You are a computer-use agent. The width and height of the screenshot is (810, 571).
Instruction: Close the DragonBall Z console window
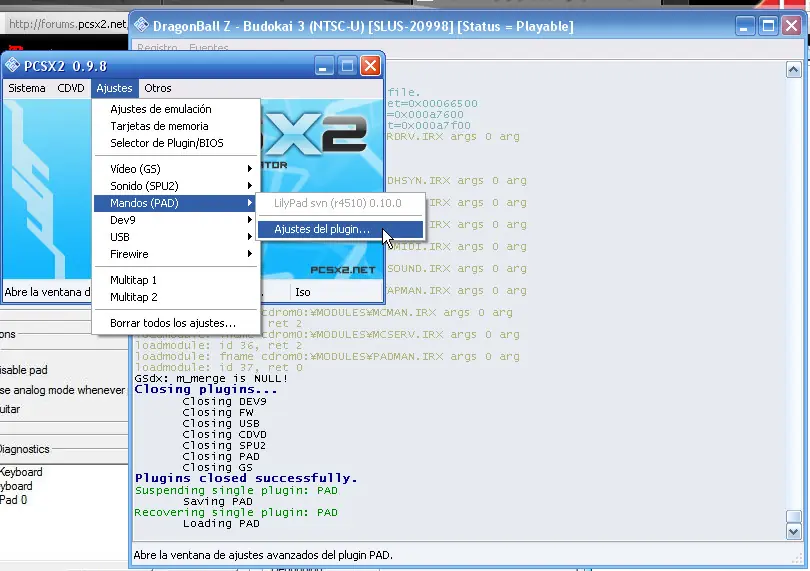791,26
